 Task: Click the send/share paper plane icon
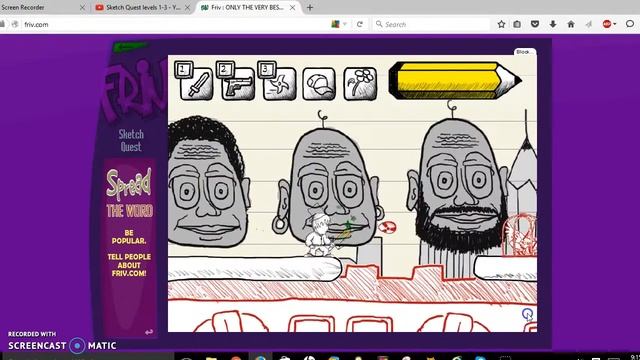coord(589,24)
